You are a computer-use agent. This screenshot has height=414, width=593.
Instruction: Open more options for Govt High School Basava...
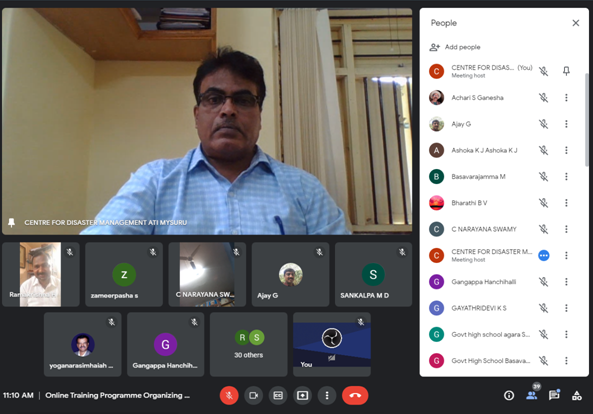(x=566, y=360)
